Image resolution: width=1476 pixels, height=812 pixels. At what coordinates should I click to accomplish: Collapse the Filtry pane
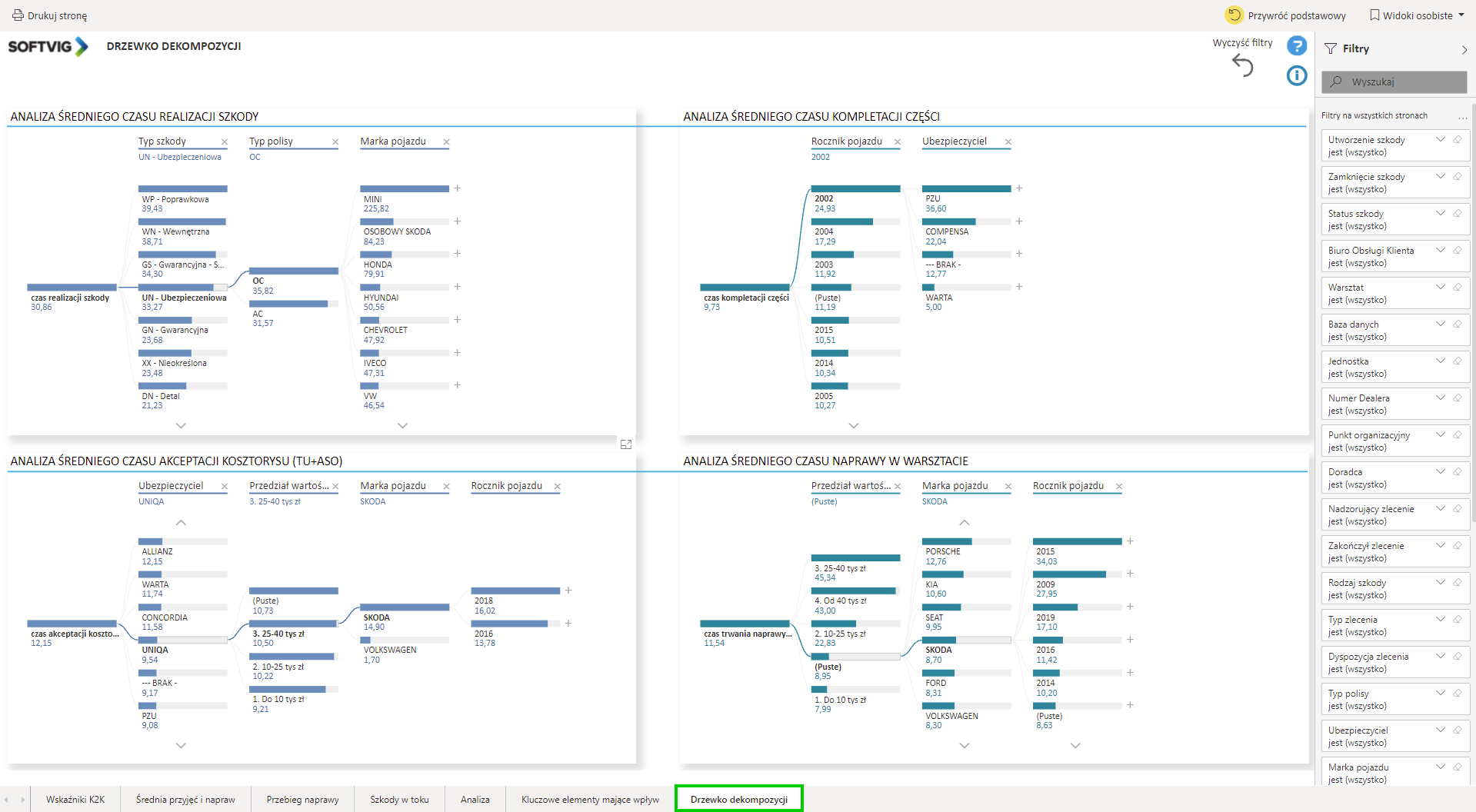[1464, 49]
